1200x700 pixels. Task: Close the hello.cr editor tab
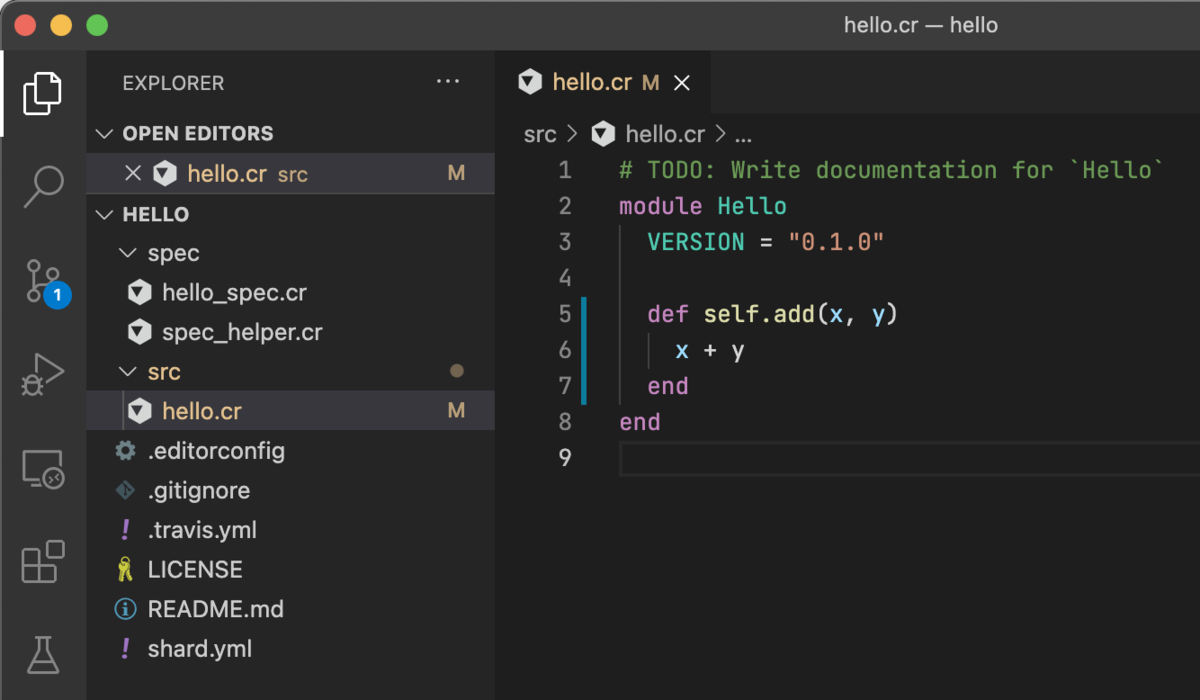pyautogui.click(x=682, y=83)
